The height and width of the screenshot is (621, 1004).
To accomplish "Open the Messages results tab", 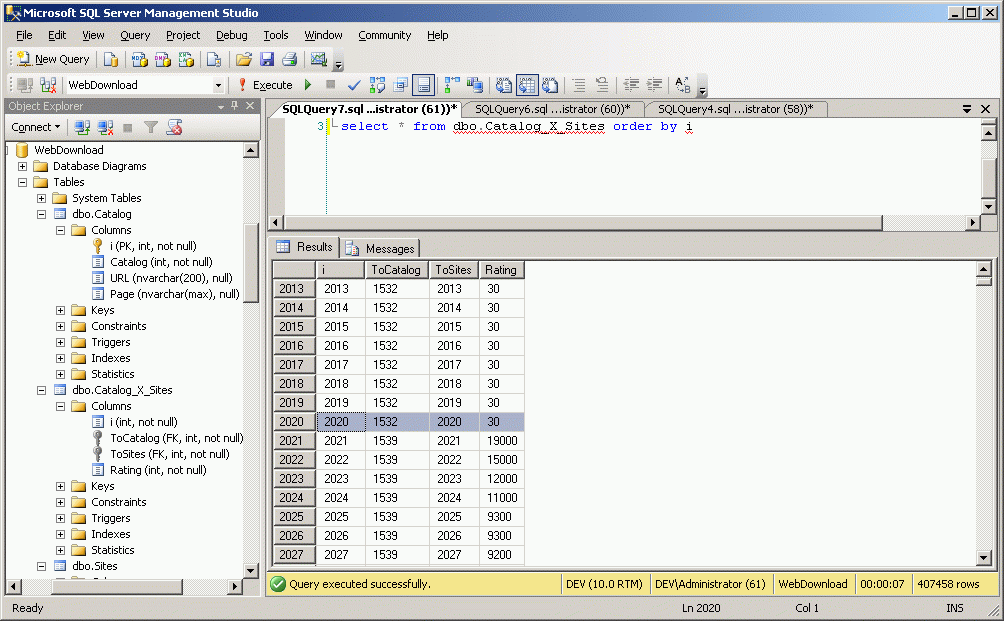I will [x=382, y=248].
